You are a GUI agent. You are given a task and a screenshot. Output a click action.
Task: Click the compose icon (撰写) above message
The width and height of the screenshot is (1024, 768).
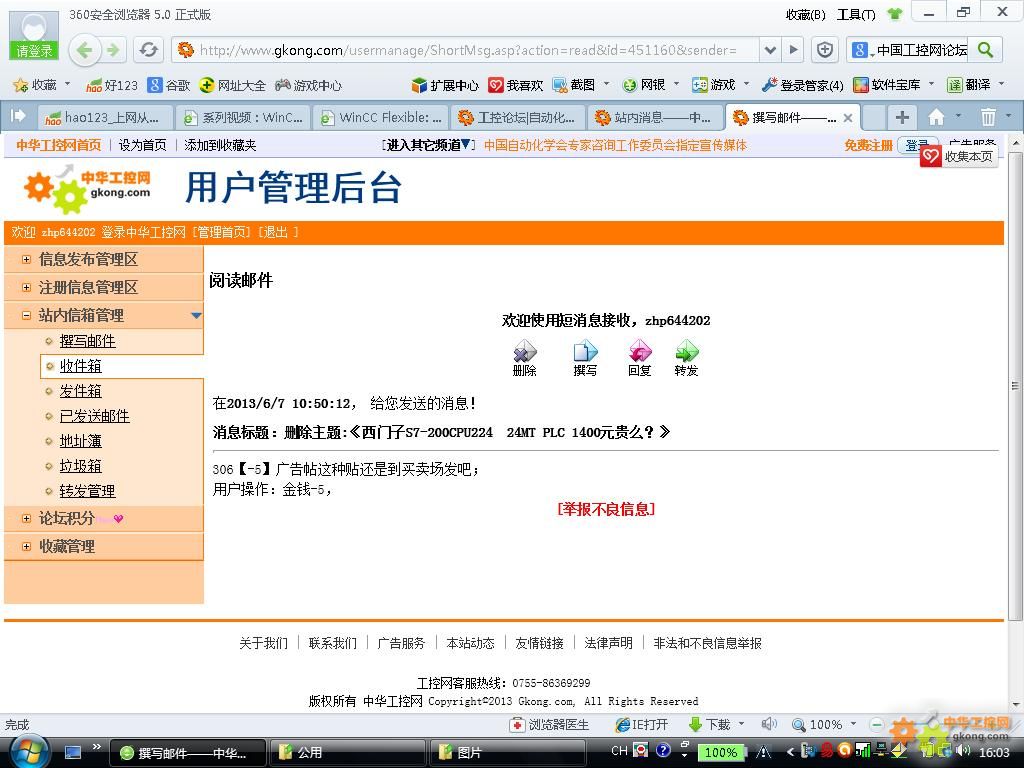(585, 357)
